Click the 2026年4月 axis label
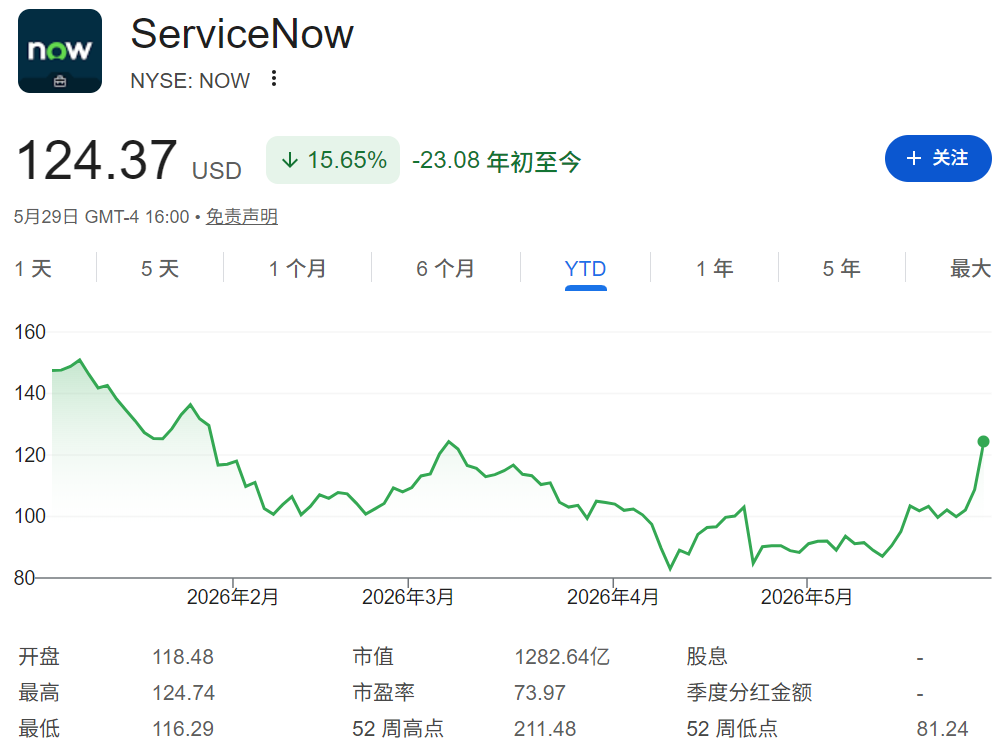This screenshot has width=1003, height=745. [x=613, y=597]
